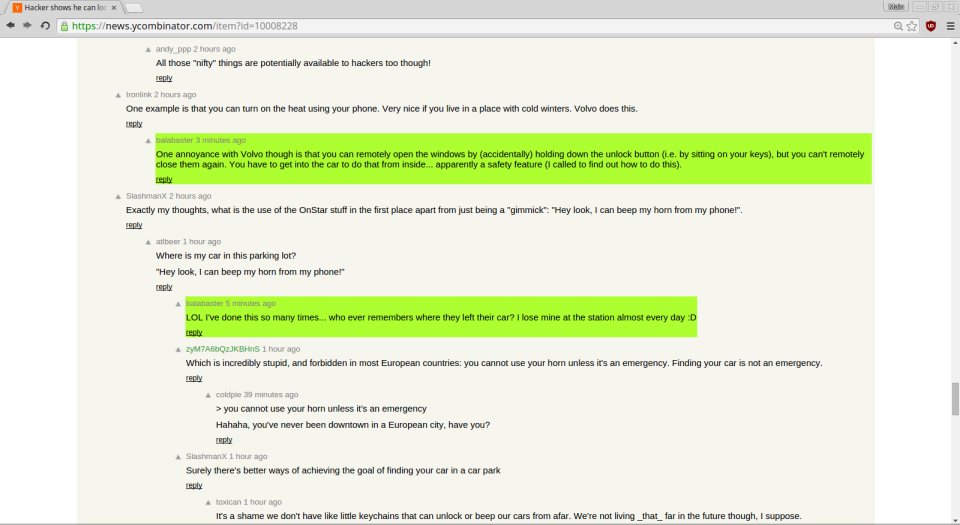
Task: Reply to SlashmanX's car park comment
Action: (193, 485)
